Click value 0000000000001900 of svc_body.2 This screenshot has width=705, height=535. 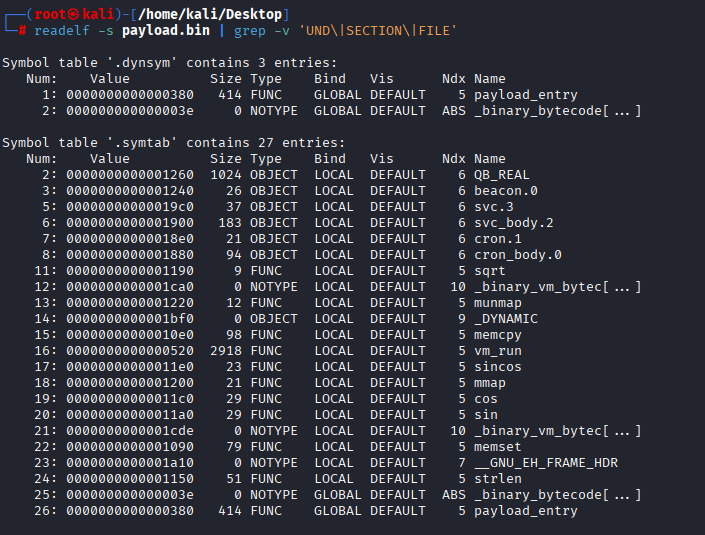[x=130, y=223]
